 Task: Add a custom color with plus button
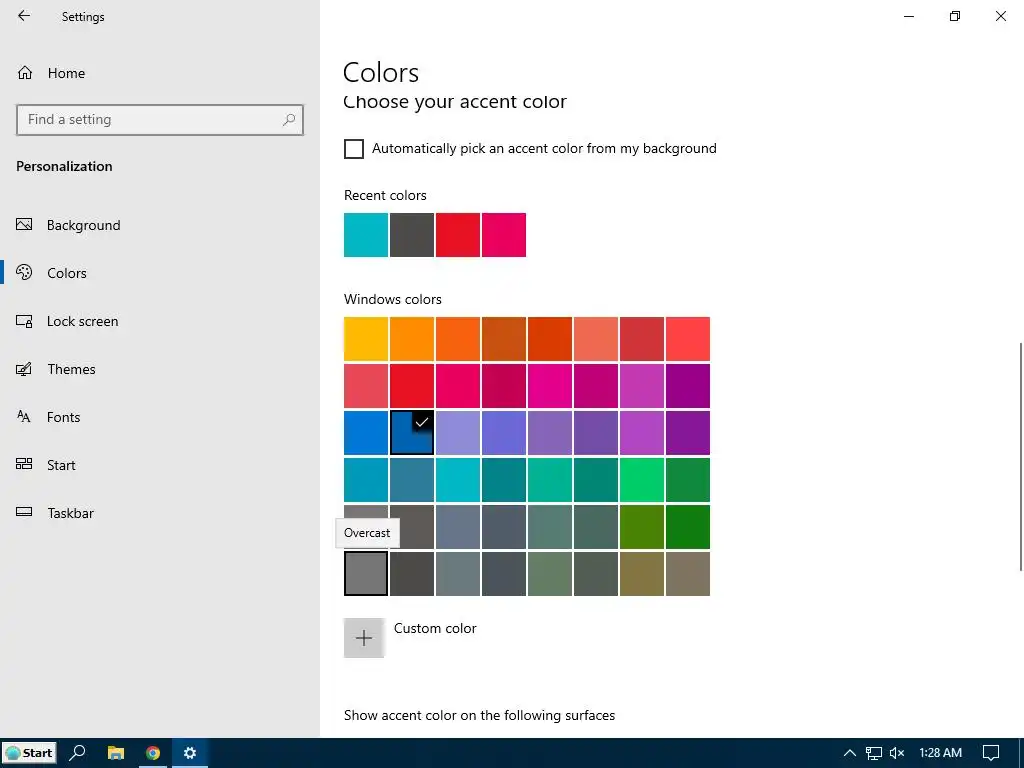pos(364,637)
